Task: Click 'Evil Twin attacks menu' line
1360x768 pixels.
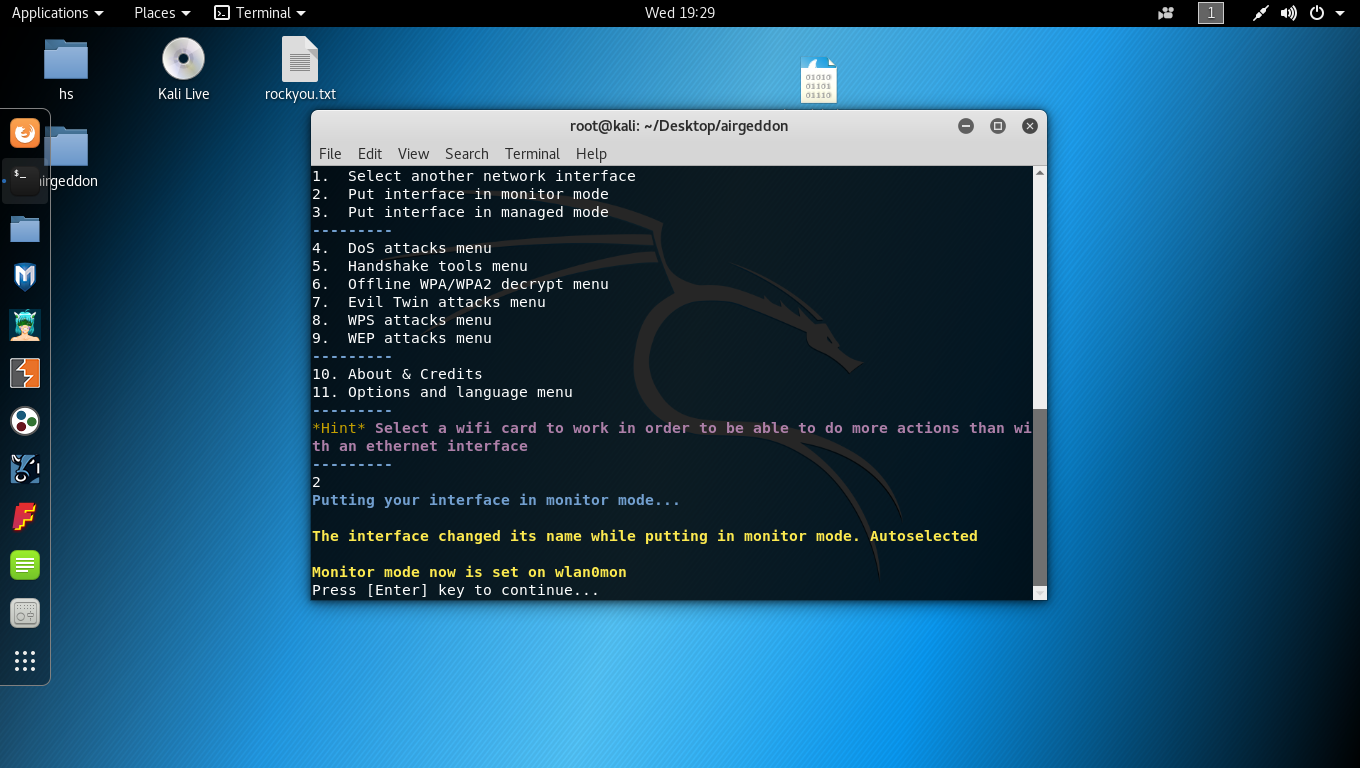Action: [x=429, y=302]
